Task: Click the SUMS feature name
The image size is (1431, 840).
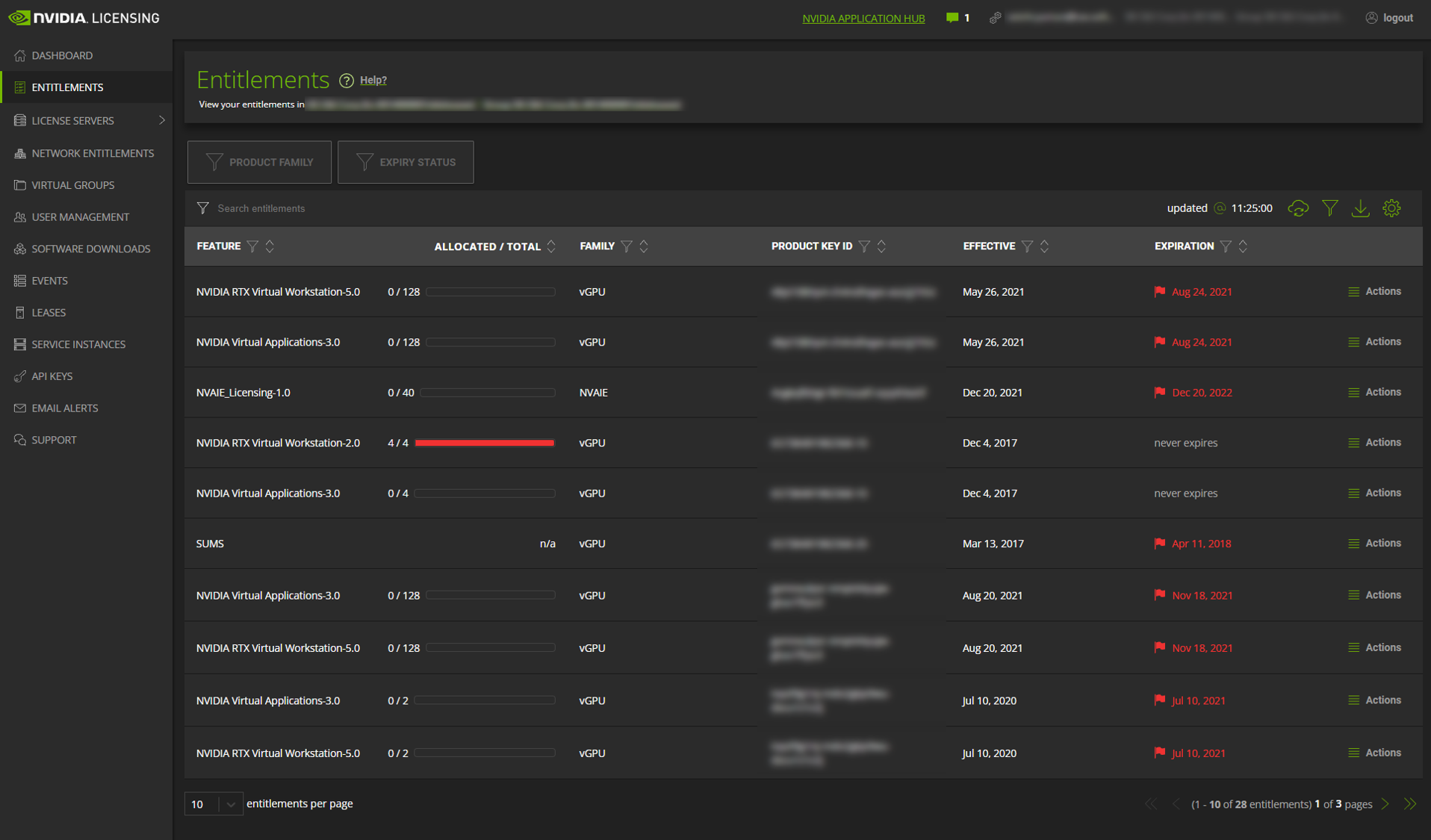Action: coord(210,544)
